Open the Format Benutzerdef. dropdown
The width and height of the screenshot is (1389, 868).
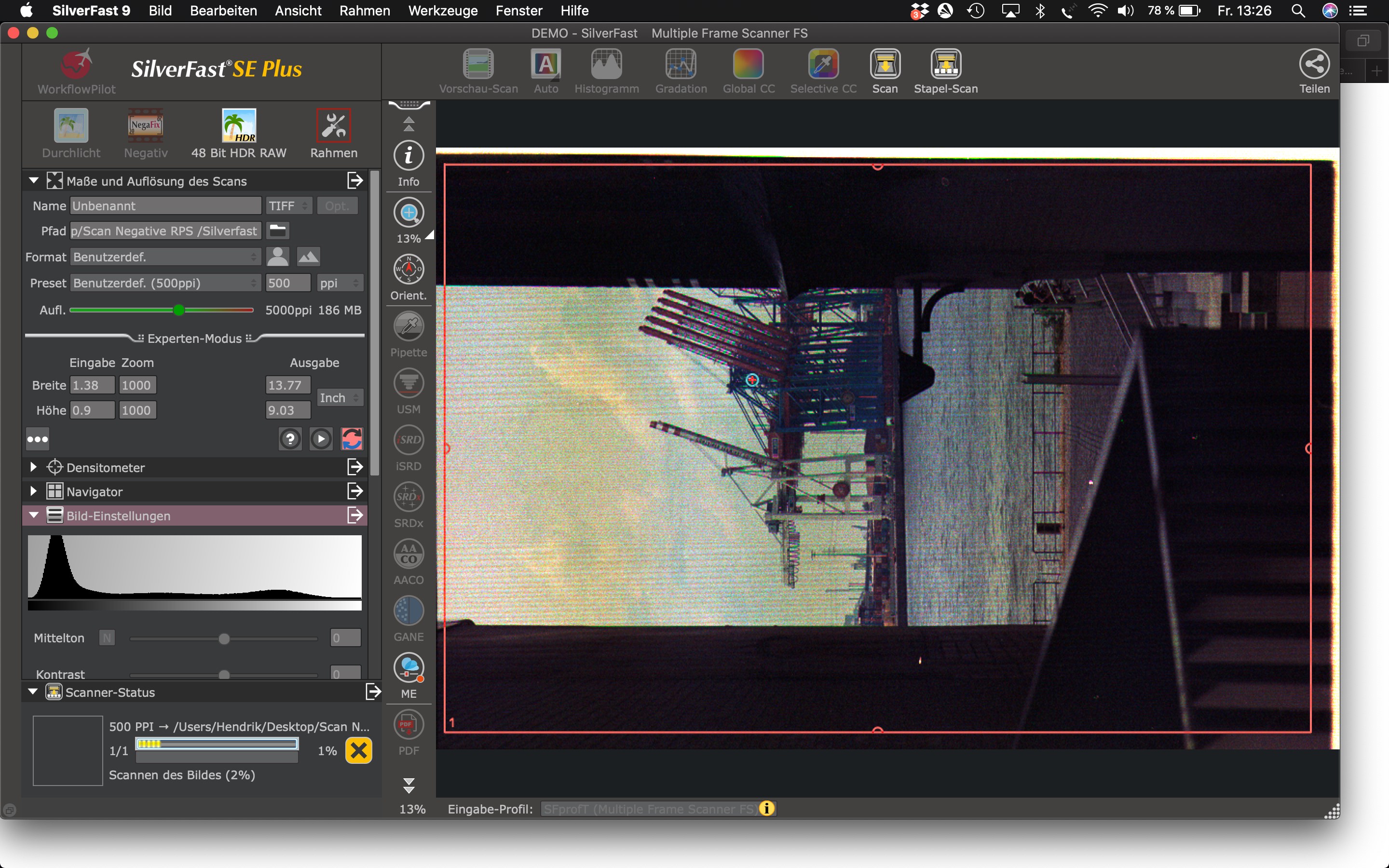[166, 257]
